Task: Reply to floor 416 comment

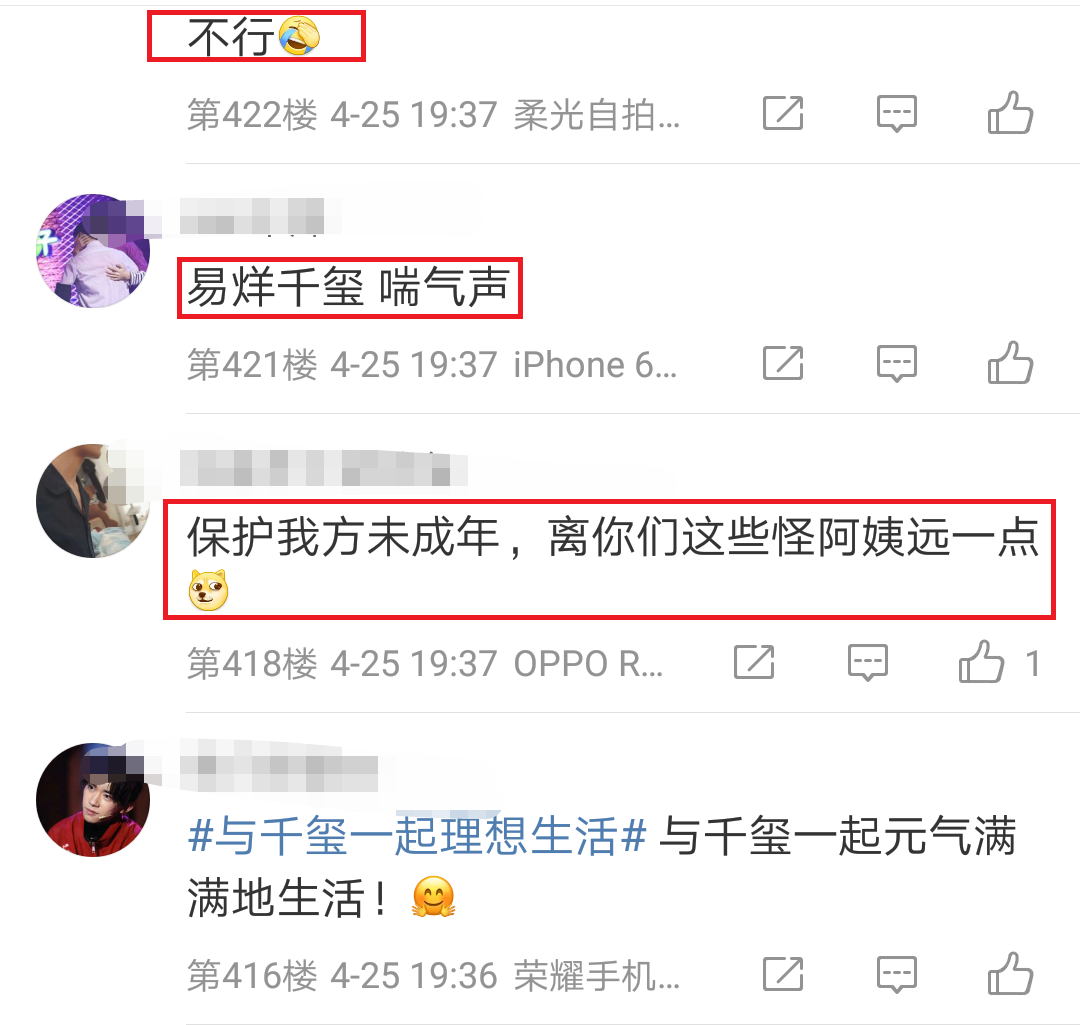Action: click(x=897, y=975)
